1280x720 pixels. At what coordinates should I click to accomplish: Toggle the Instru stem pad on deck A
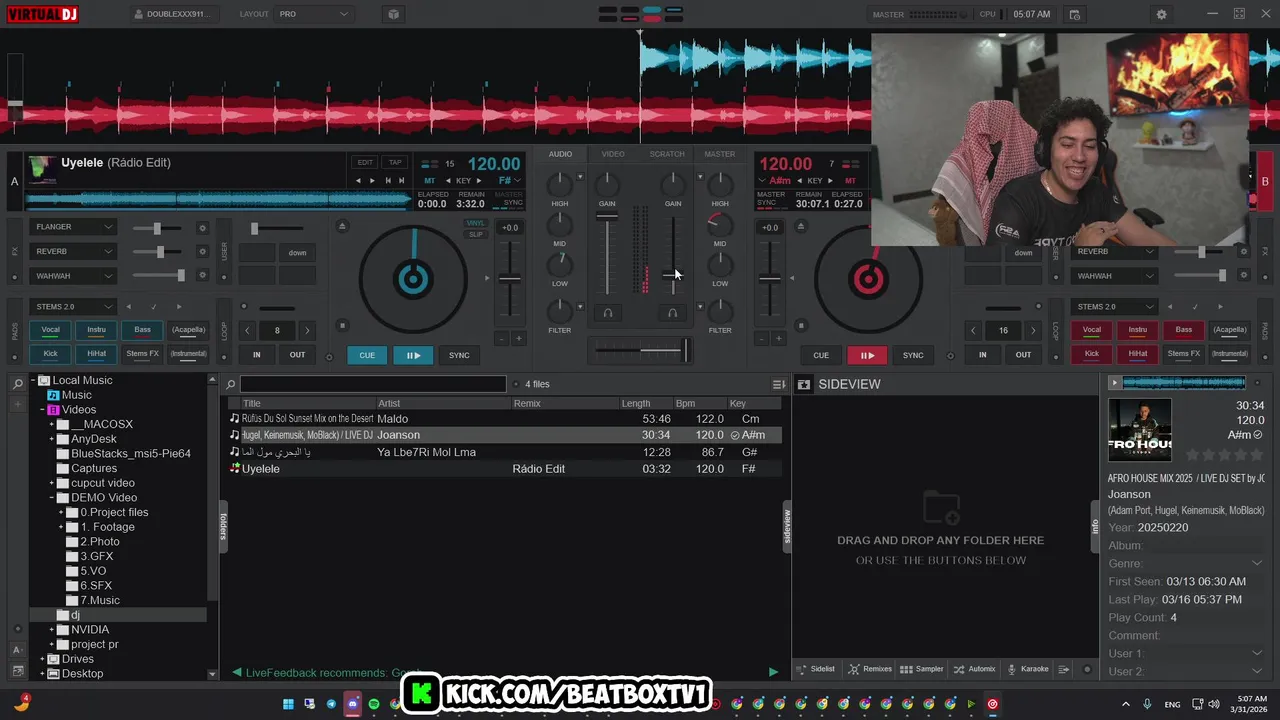96,330
